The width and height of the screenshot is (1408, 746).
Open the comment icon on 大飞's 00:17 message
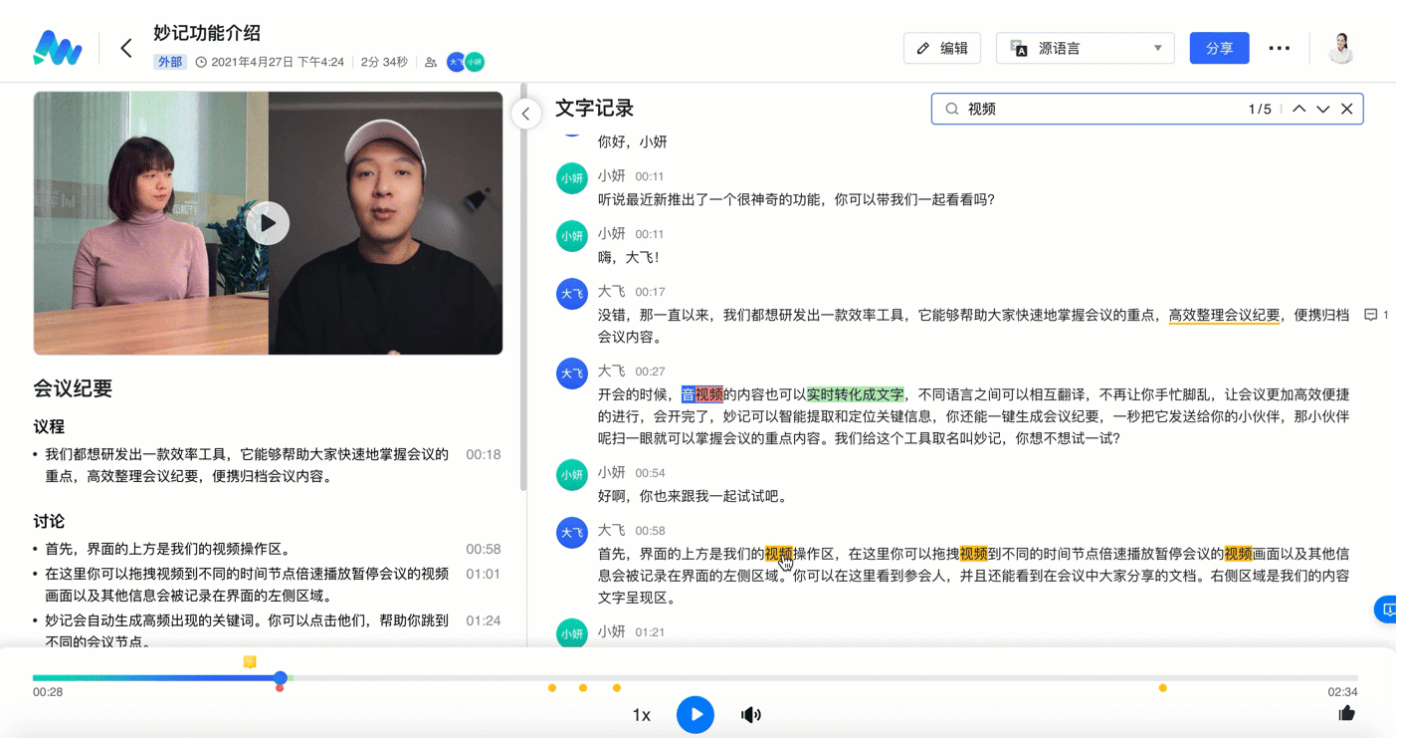click(x=1371, y=315)
